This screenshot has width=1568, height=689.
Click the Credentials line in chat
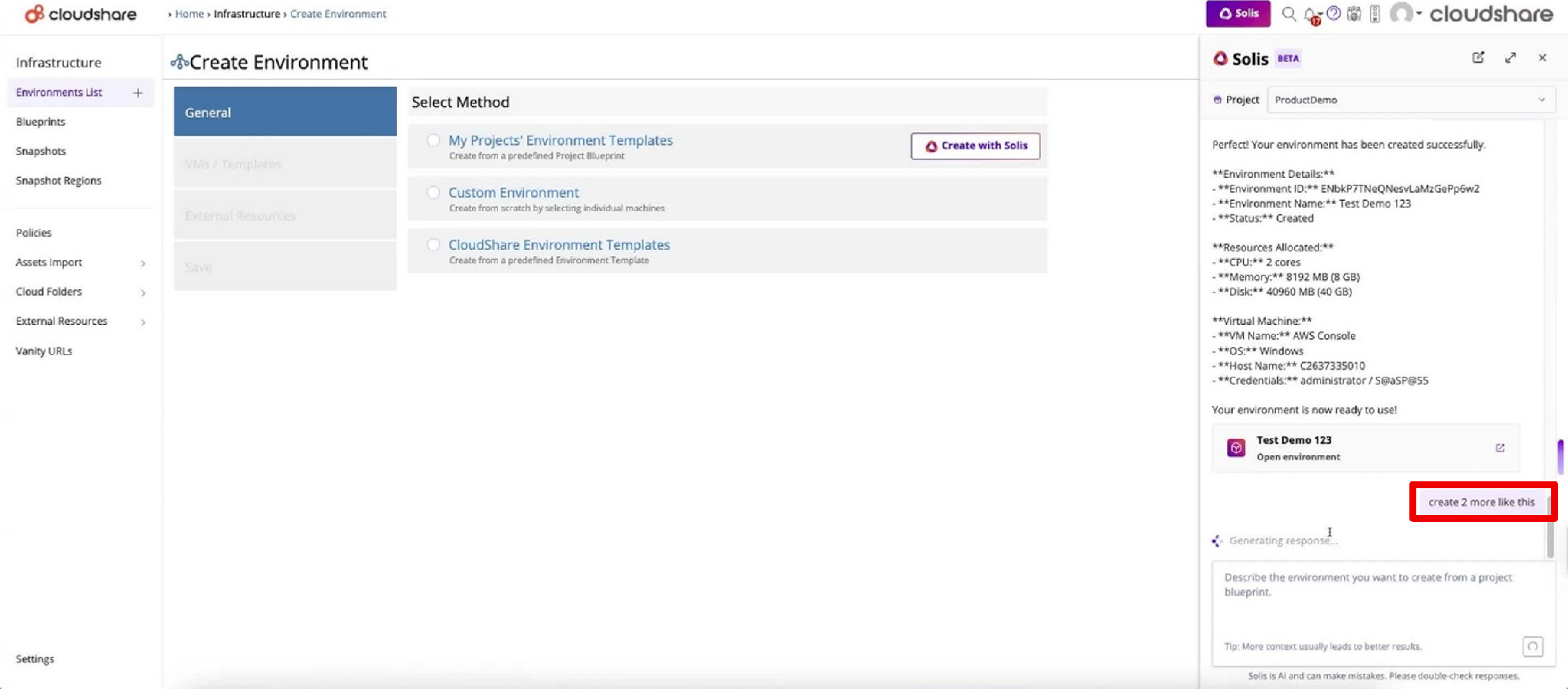coord(1320,380)
